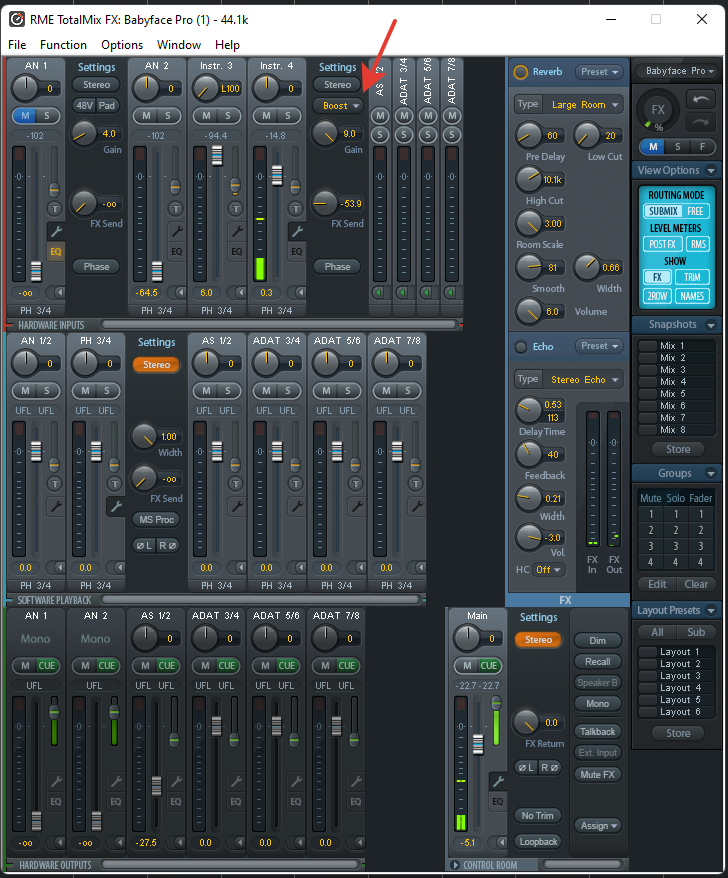Toggle the Echo power circle
728x878 pixels.
coord(520,347)
